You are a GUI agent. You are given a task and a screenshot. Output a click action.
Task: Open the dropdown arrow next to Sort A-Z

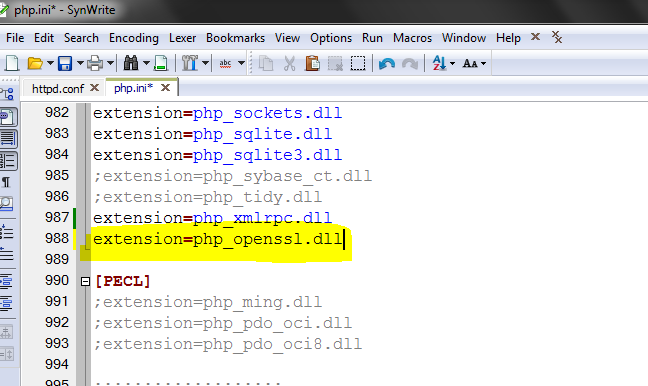click(452, 64)
